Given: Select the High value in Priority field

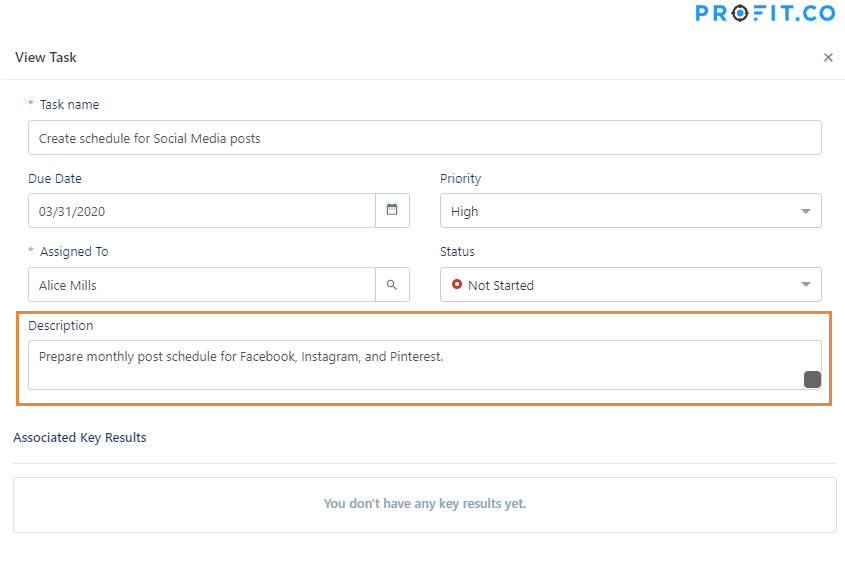Looking at the screenshot, I should tap(465, 212).
